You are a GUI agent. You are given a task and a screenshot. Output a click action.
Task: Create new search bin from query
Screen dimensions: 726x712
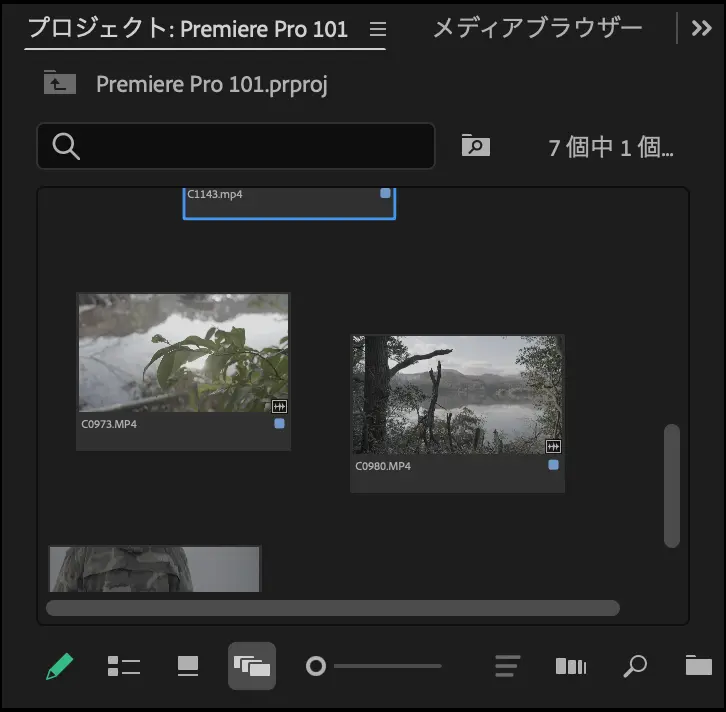pos(476,145)
